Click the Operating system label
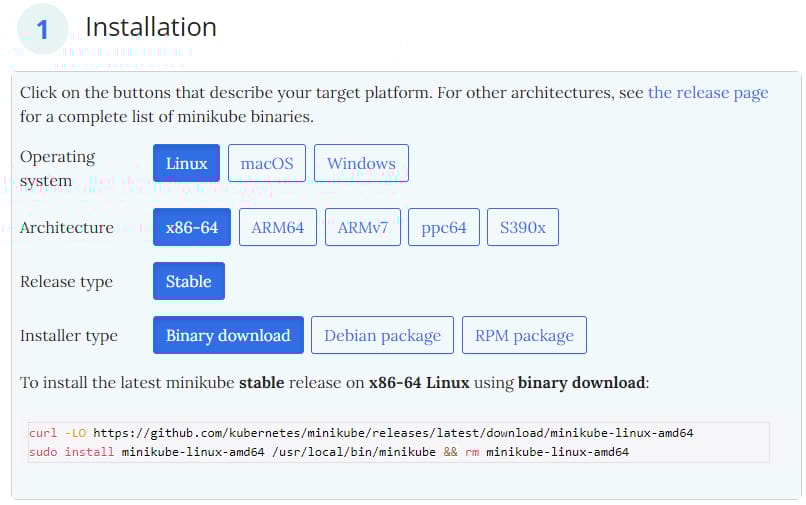This screenshot has width=806, height=505. [x=58, y=168]
